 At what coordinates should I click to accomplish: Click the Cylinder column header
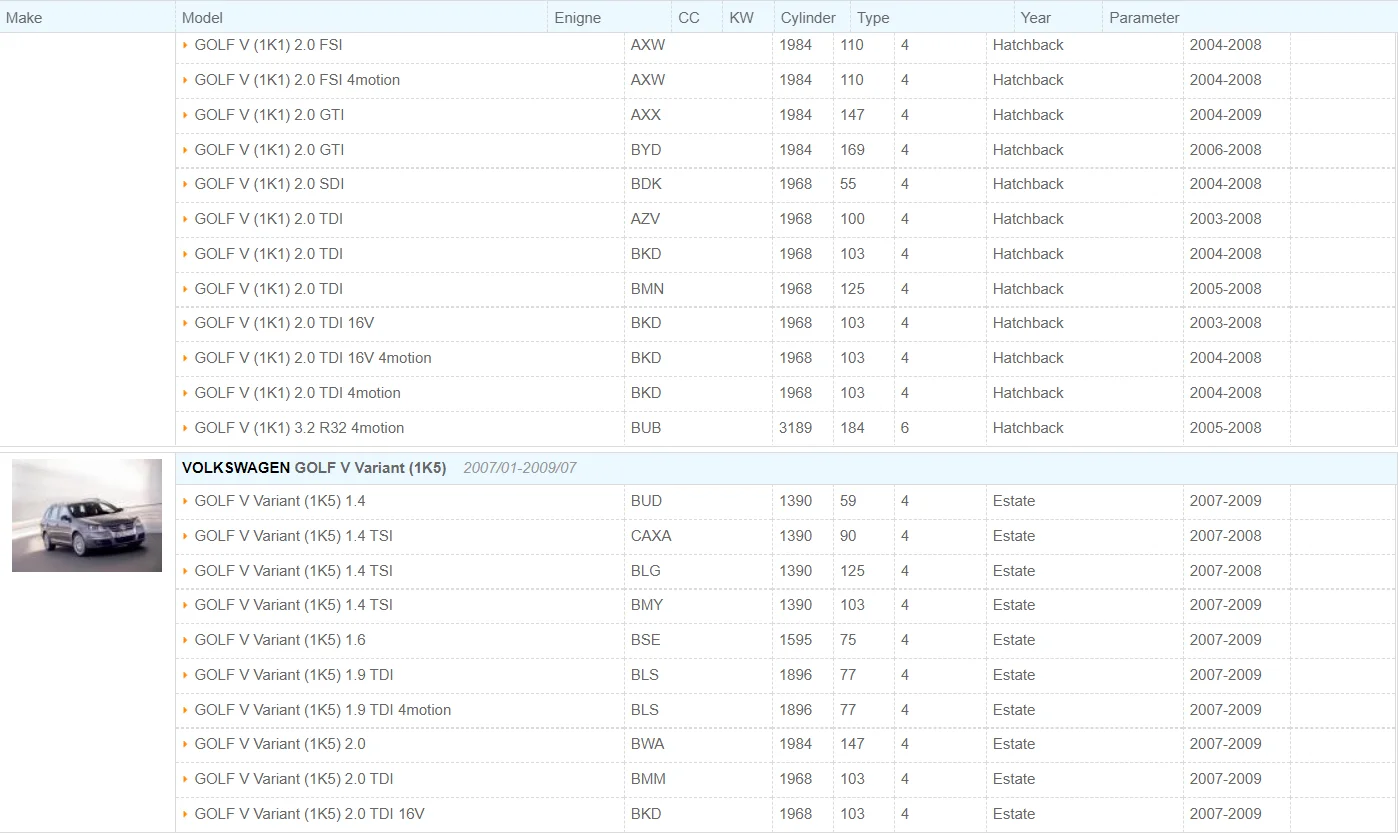click(x=808, y=18)
